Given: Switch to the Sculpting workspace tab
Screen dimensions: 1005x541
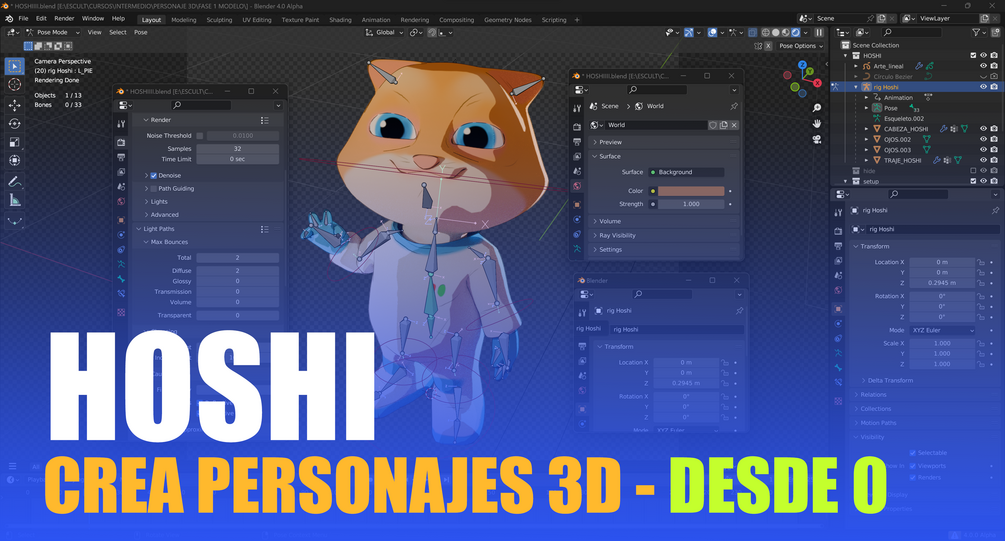Looking at the screenshot, I should [x=219, y=20].
